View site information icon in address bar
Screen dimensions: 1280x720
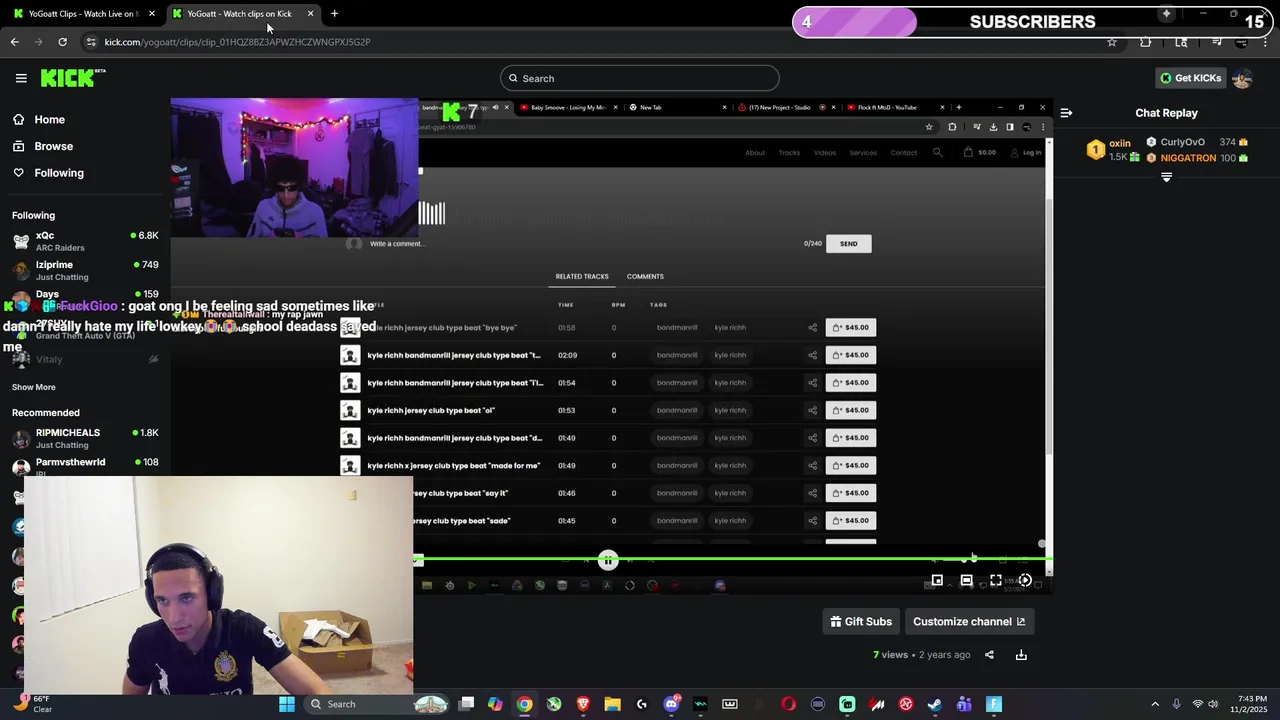tap(91, 42)
